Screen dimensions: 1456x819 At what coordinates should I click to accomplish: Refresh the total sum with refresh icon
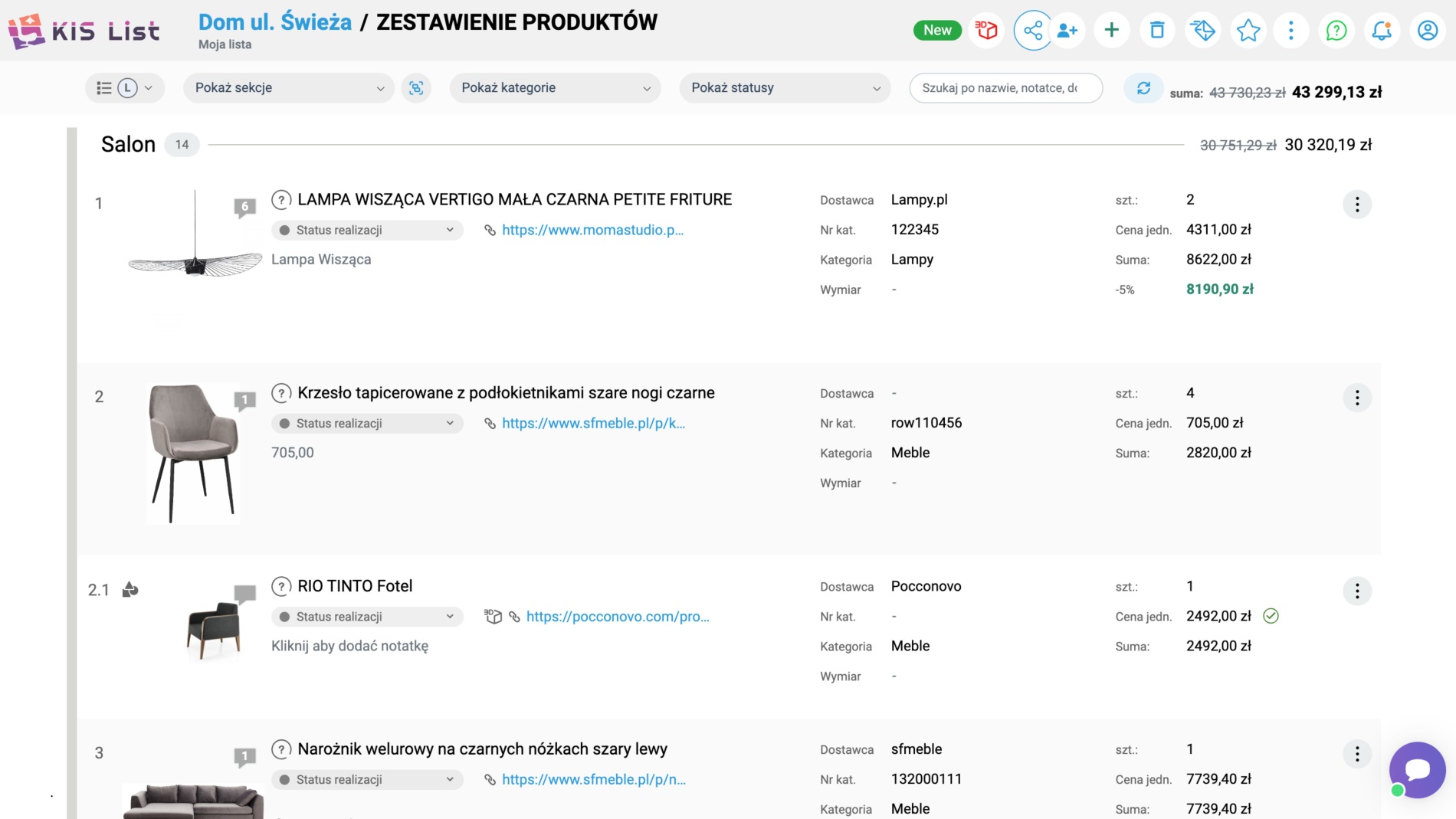(1143, 88)
